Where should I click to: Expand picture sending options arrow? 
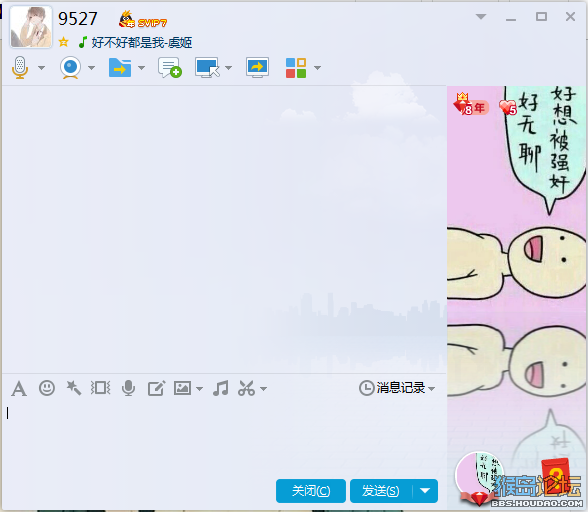click(x=200, y=389)
